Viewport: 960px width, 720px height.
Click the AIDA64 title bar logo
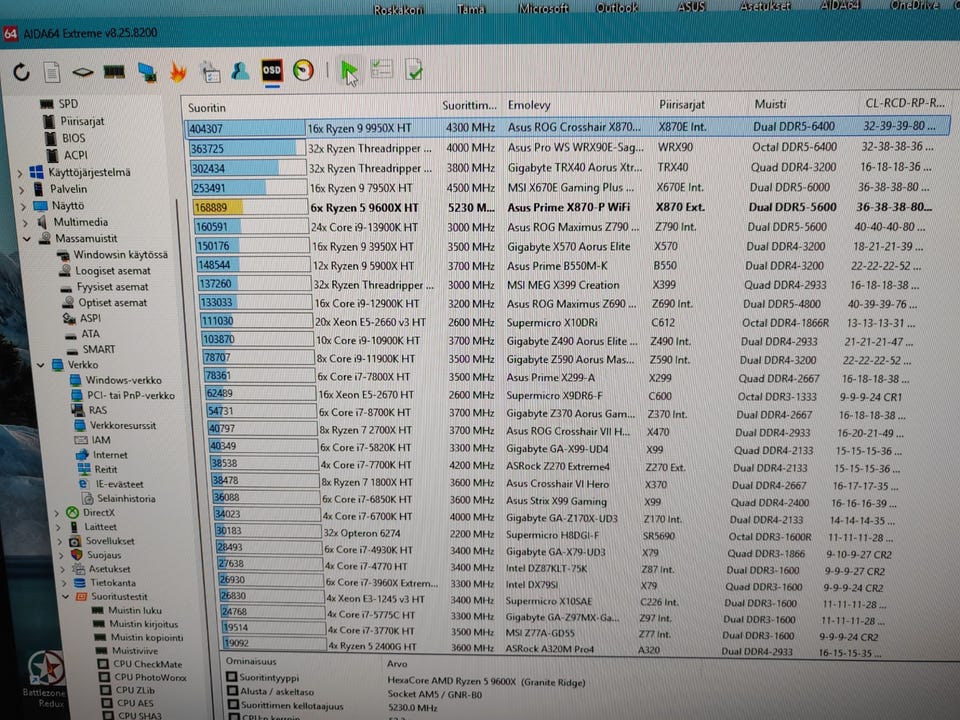pos(10,34)
